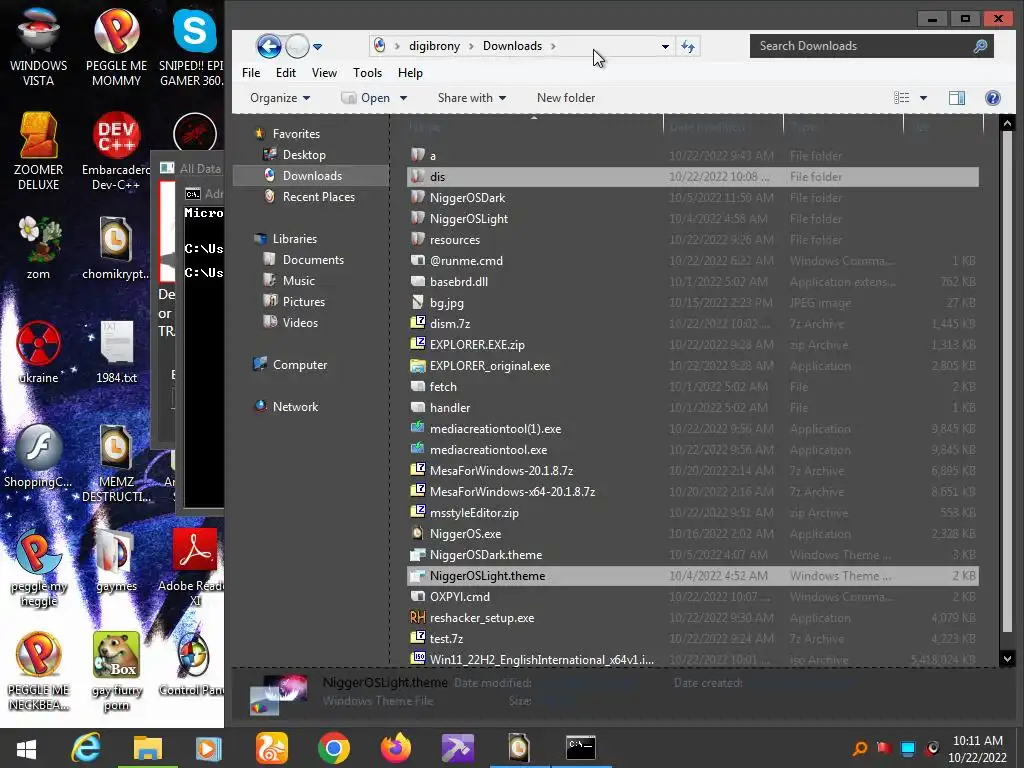Select the dism.7z archive
Screen dimensions: 1024x768
[x=692, y=324]
